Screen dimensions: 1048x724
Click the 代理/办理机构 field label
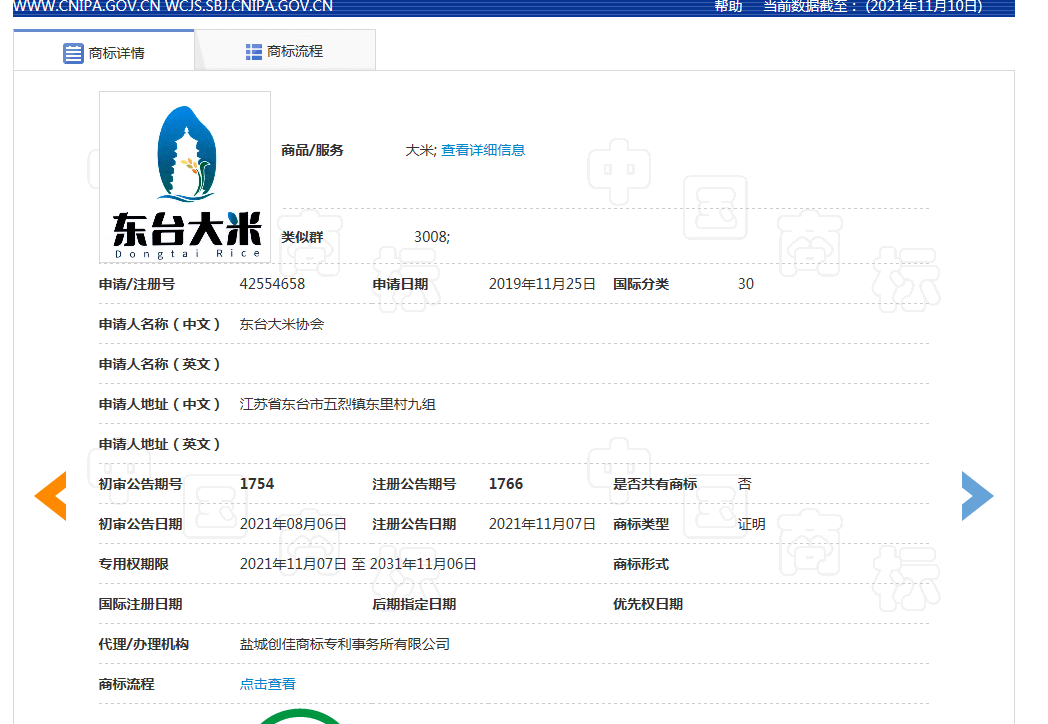click(144, 644)
